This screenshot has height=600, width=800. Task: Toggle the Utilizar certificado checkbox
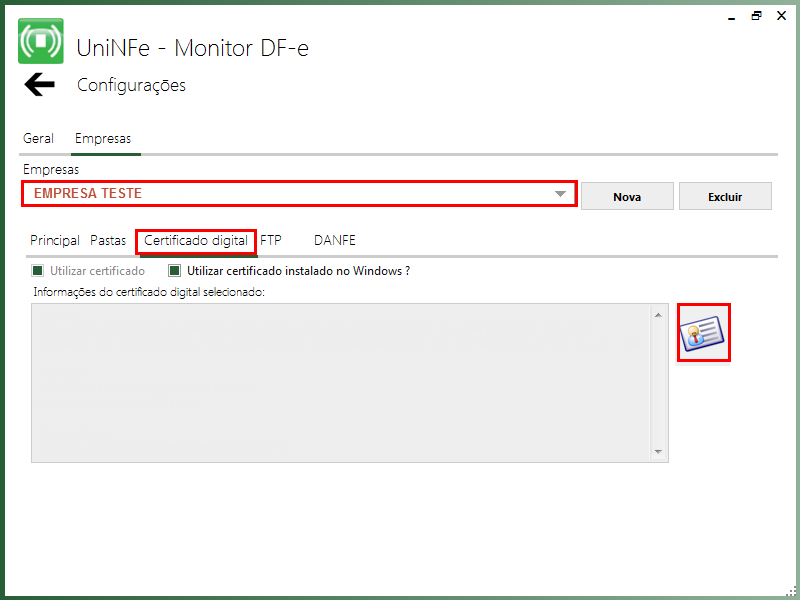point(37,270)
